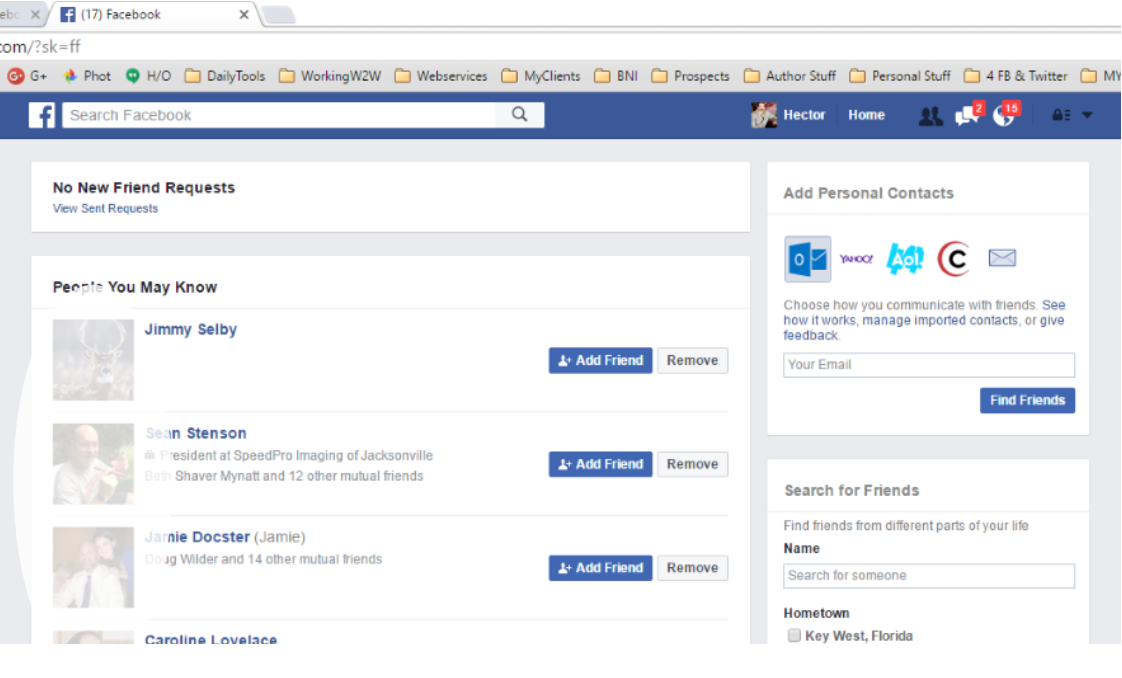The width and height of the screenshot is (1122, 678).
Task: Open the 4 FB & Twitter bookmark folder
Action: 1015,76
